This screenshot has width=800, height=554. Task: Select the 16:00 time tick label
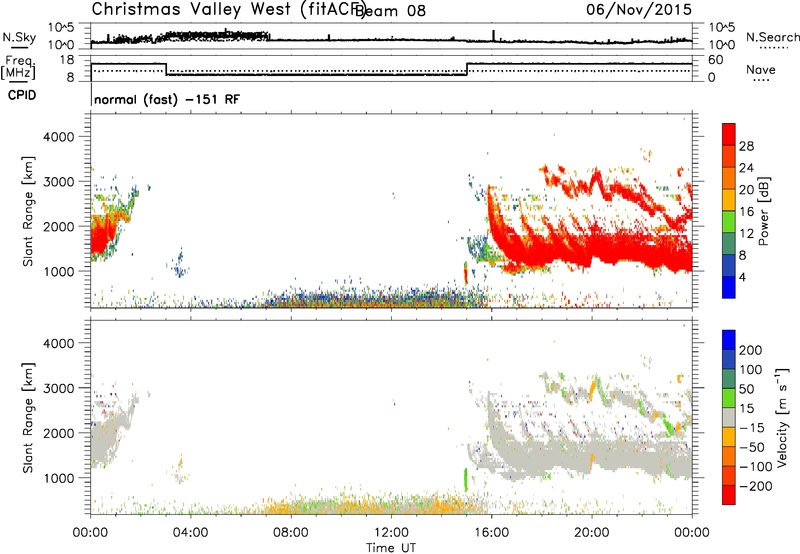pyautogui.click(x=491, y=533)
